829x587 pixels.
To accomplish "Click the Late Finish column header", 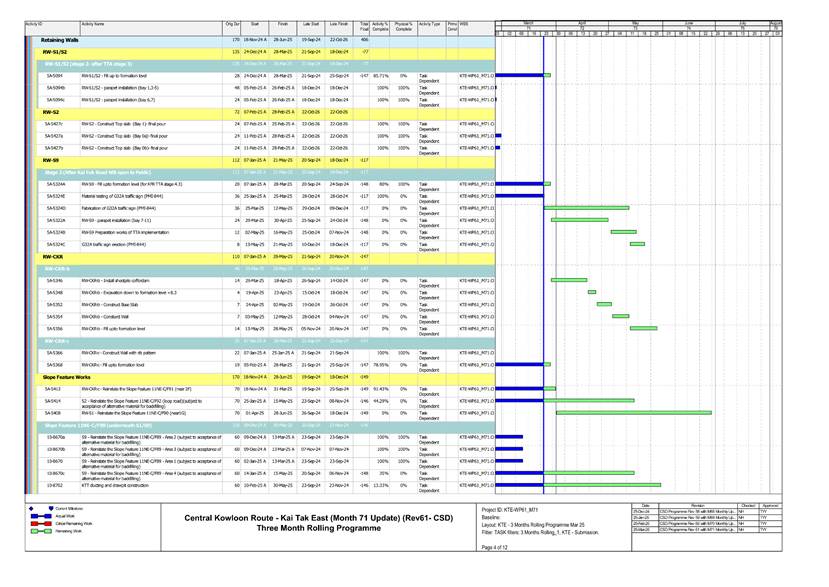I will [x=338, y=22].
